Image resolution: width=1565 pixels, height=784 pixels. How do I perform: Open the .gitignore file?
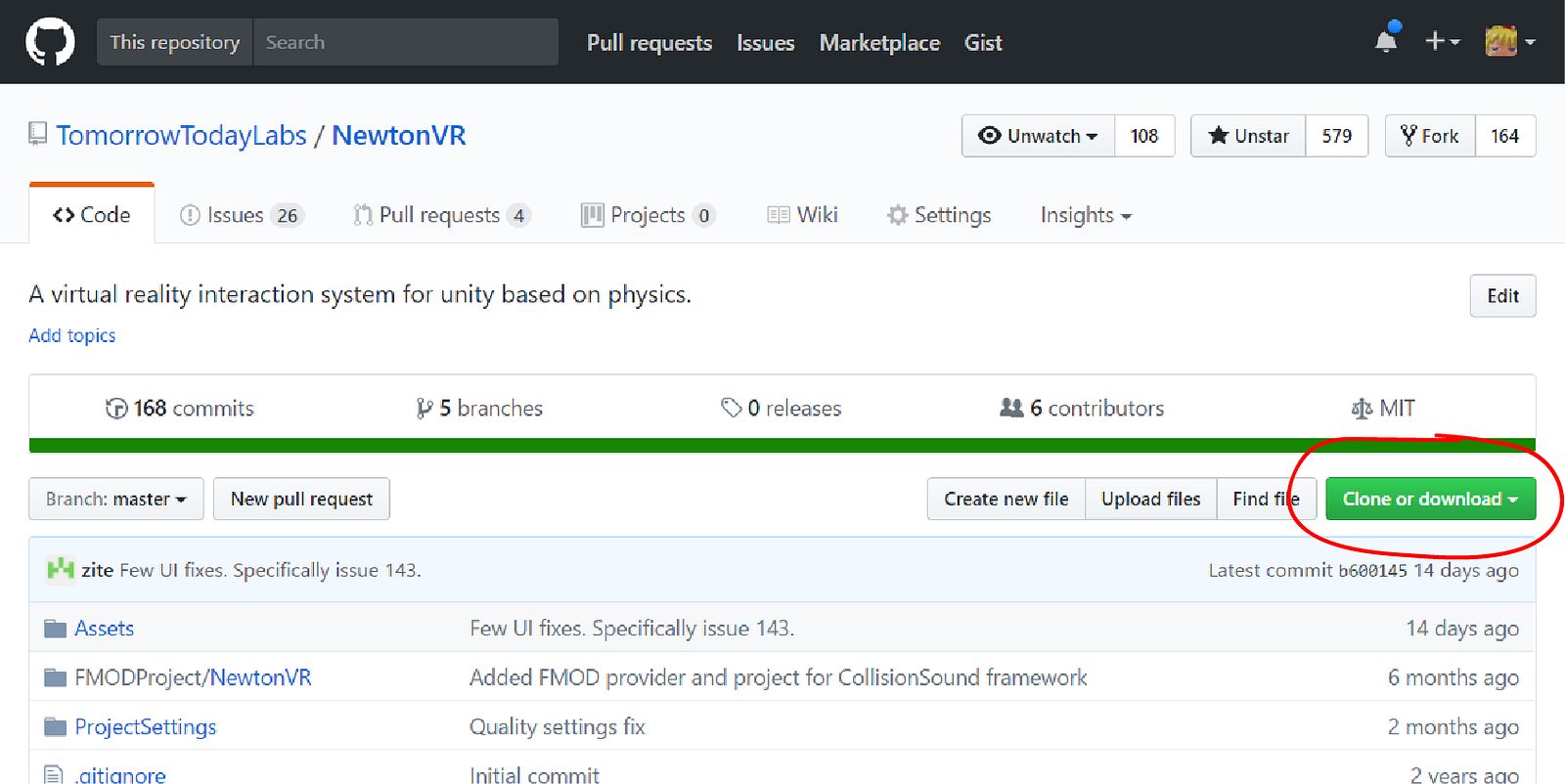coord(120,775)
